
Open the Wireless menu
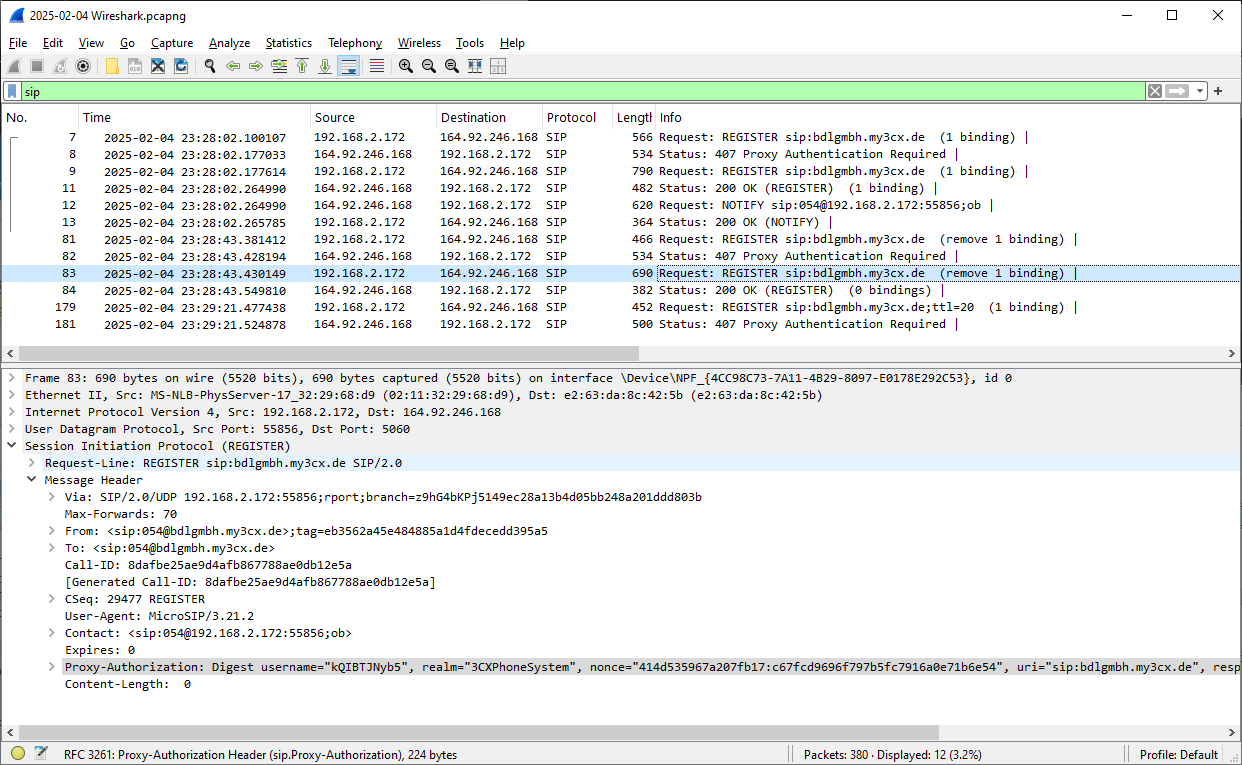click(419, 43)
